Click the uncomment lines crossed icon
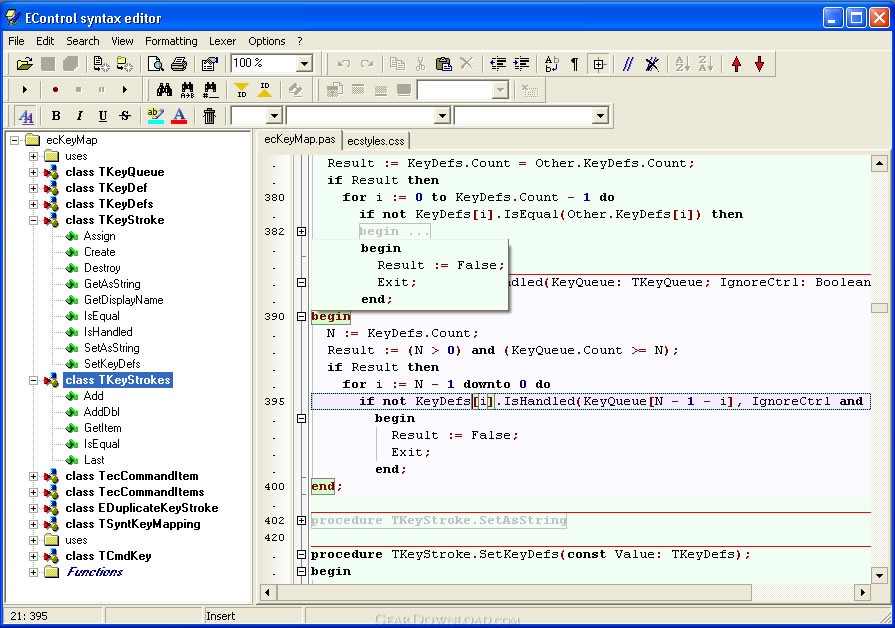Image resolution: width=895 pixels, height=628 pixels. pos(652,64)
